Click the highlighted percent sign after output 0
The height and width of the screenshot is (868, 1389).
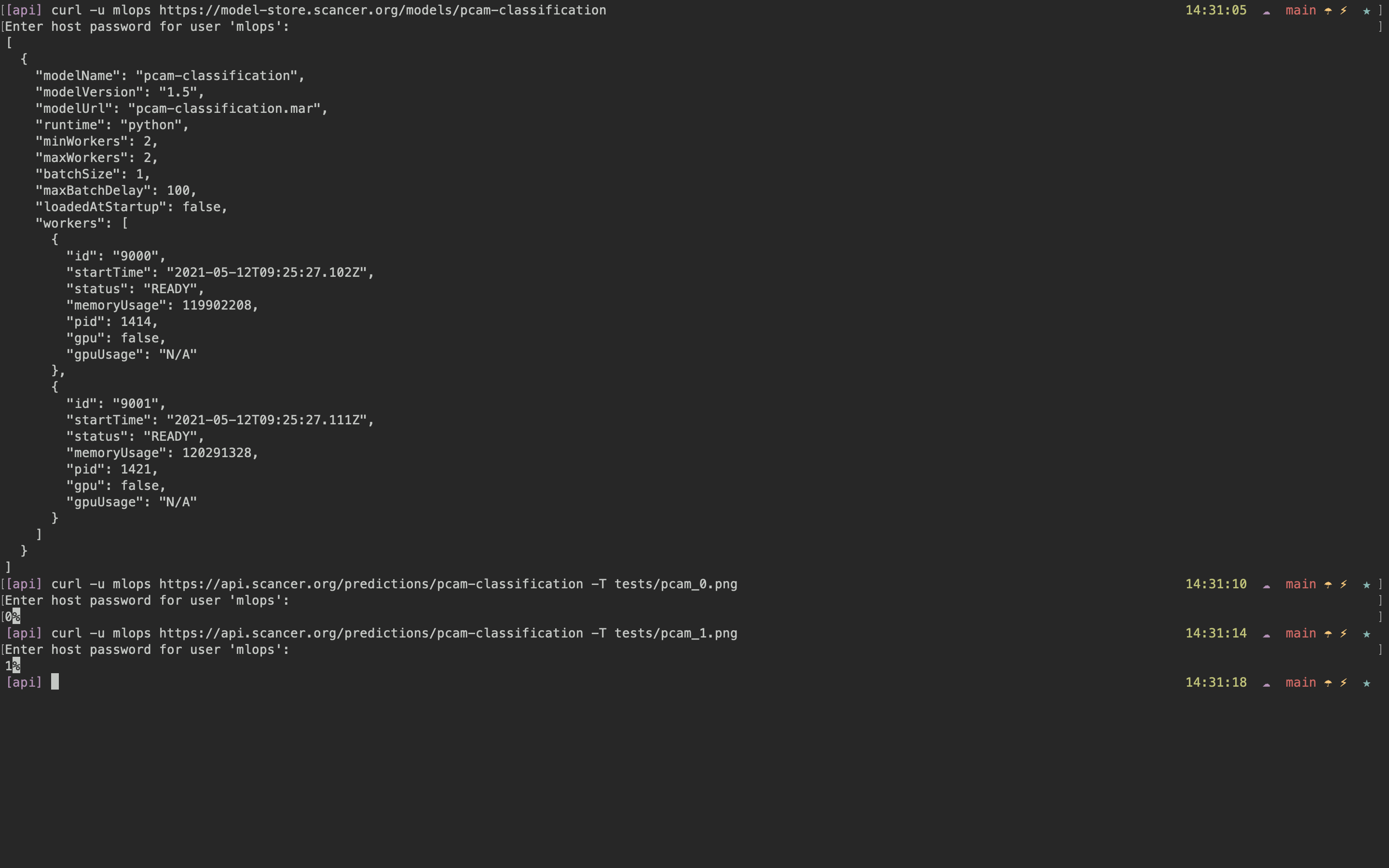(16, 617)
